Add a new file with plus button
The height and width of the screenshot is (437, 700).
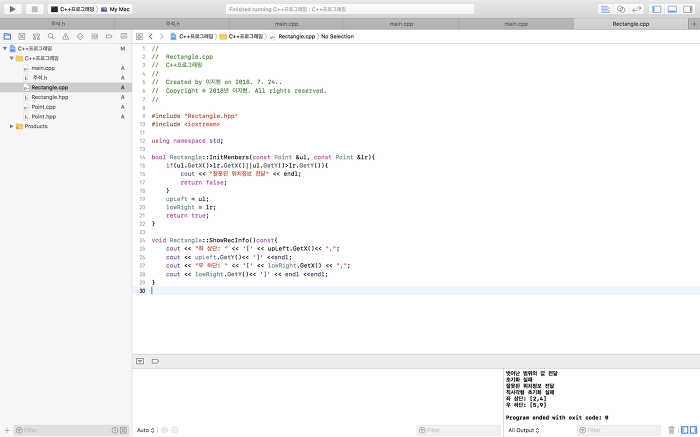pos(7,430)
